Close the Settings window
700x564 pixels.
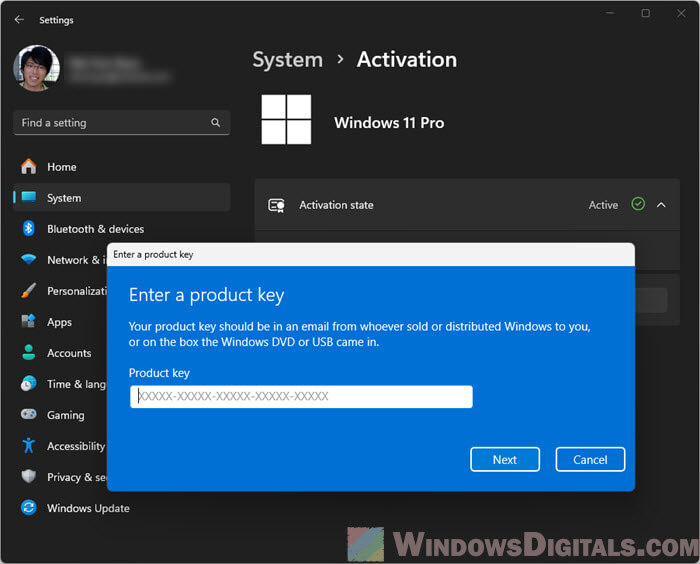pyautogui.click(x=681, y=13)
